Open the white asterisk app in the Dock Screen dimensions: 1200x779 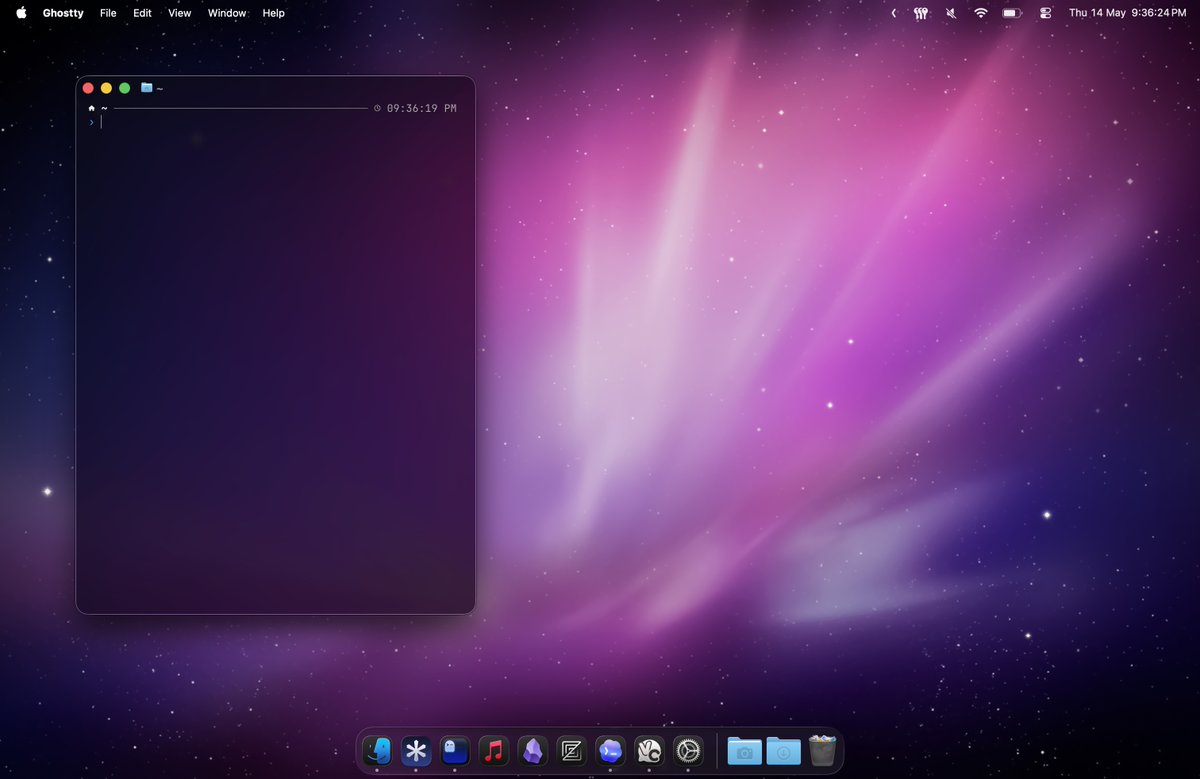(416, 750)
